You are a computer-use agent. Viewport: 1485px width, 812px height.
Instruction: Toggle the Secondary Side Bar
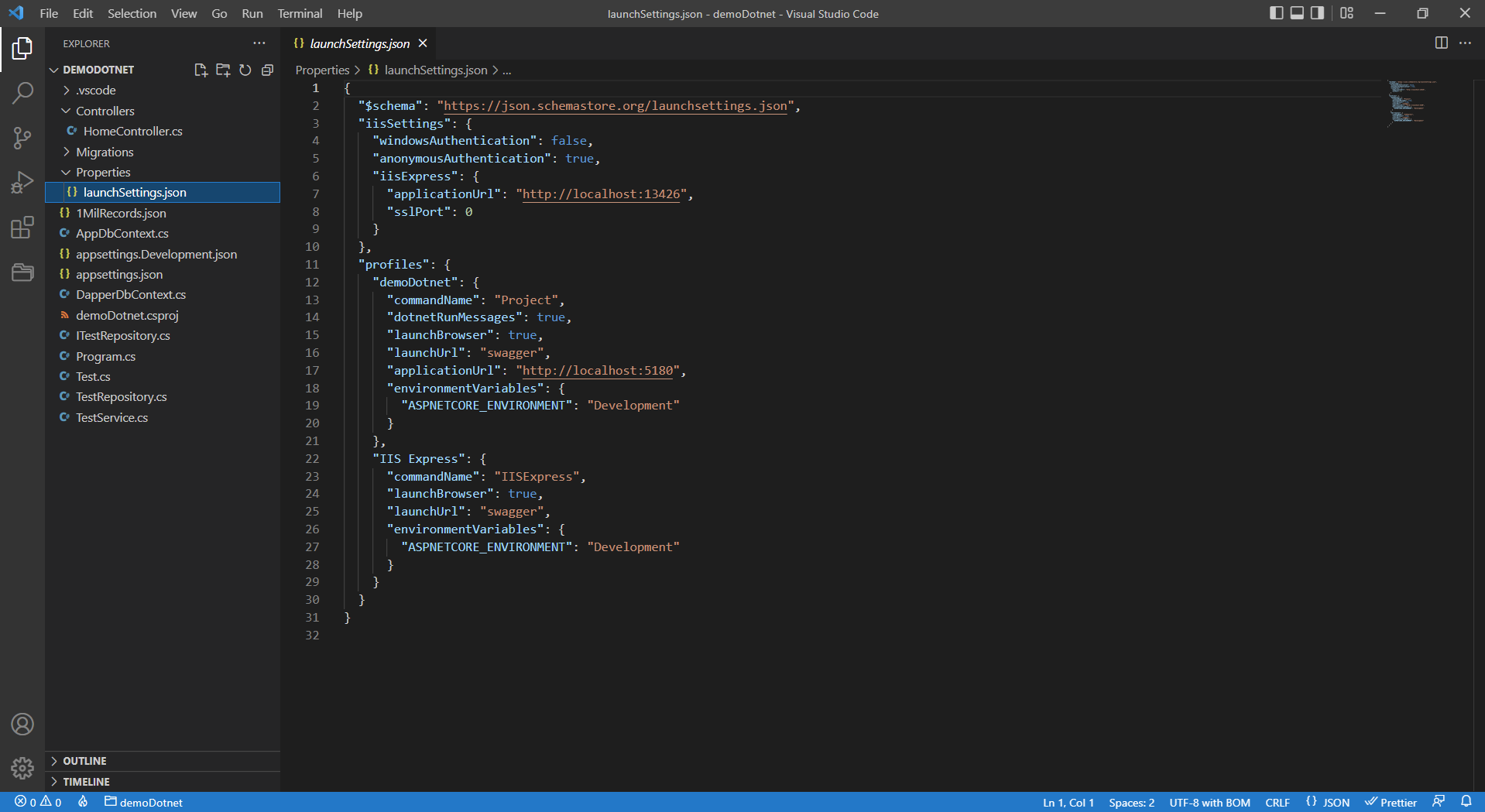(x=1317, y=13)
